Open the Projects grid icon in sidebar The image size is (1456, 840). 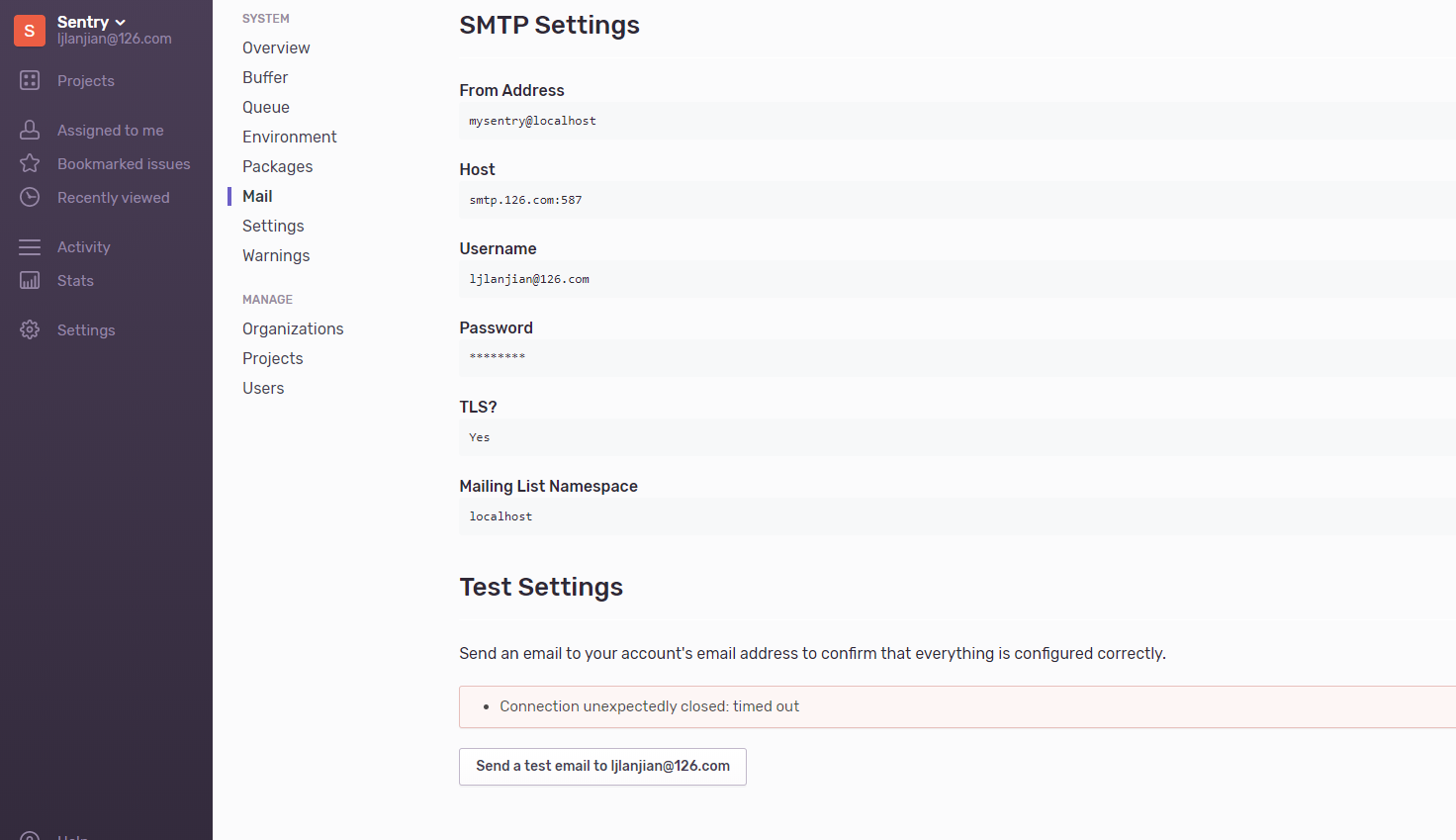coord(30,80)
